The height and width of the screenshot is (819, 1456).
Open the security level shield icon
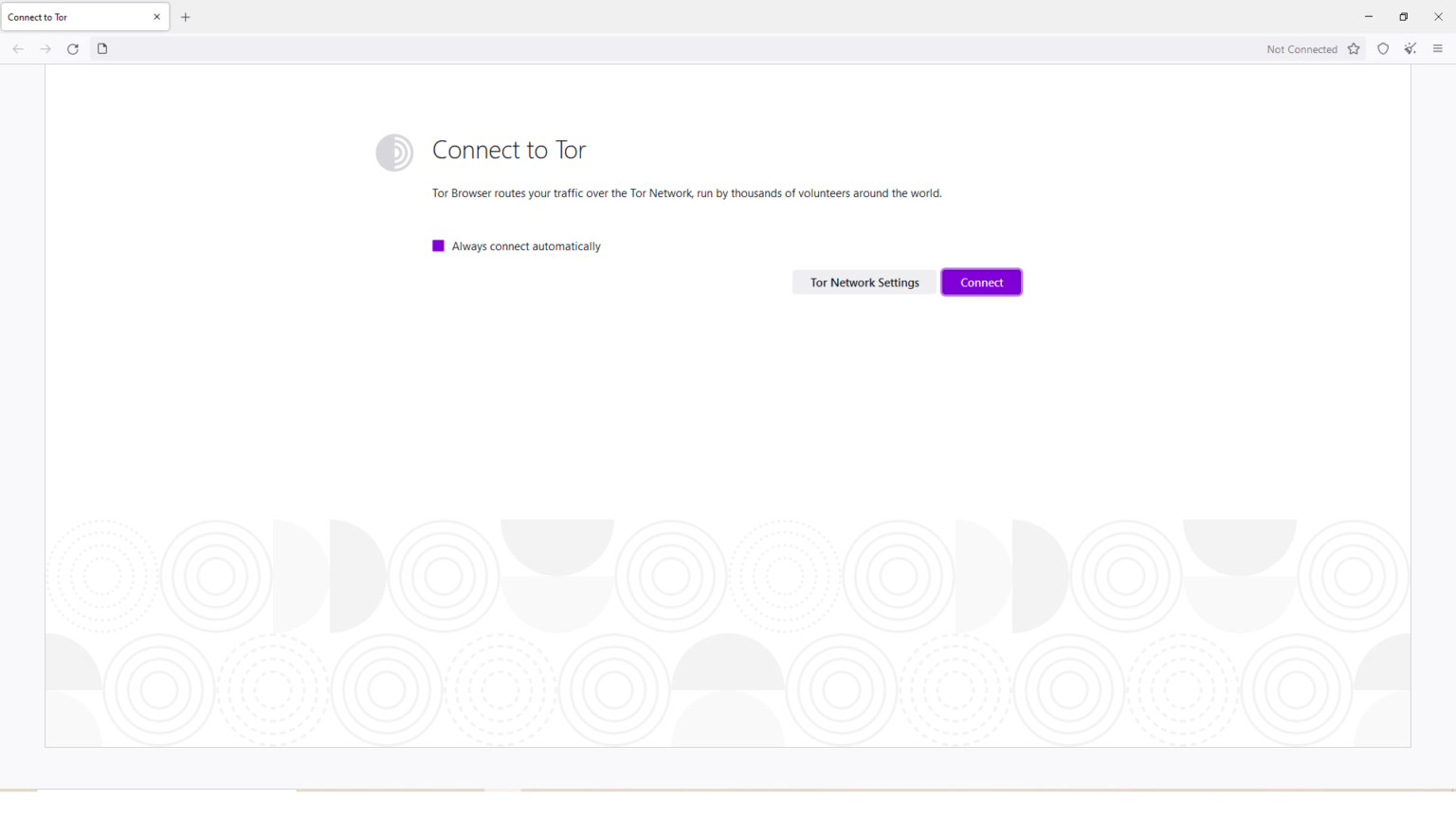(1383, 48)
